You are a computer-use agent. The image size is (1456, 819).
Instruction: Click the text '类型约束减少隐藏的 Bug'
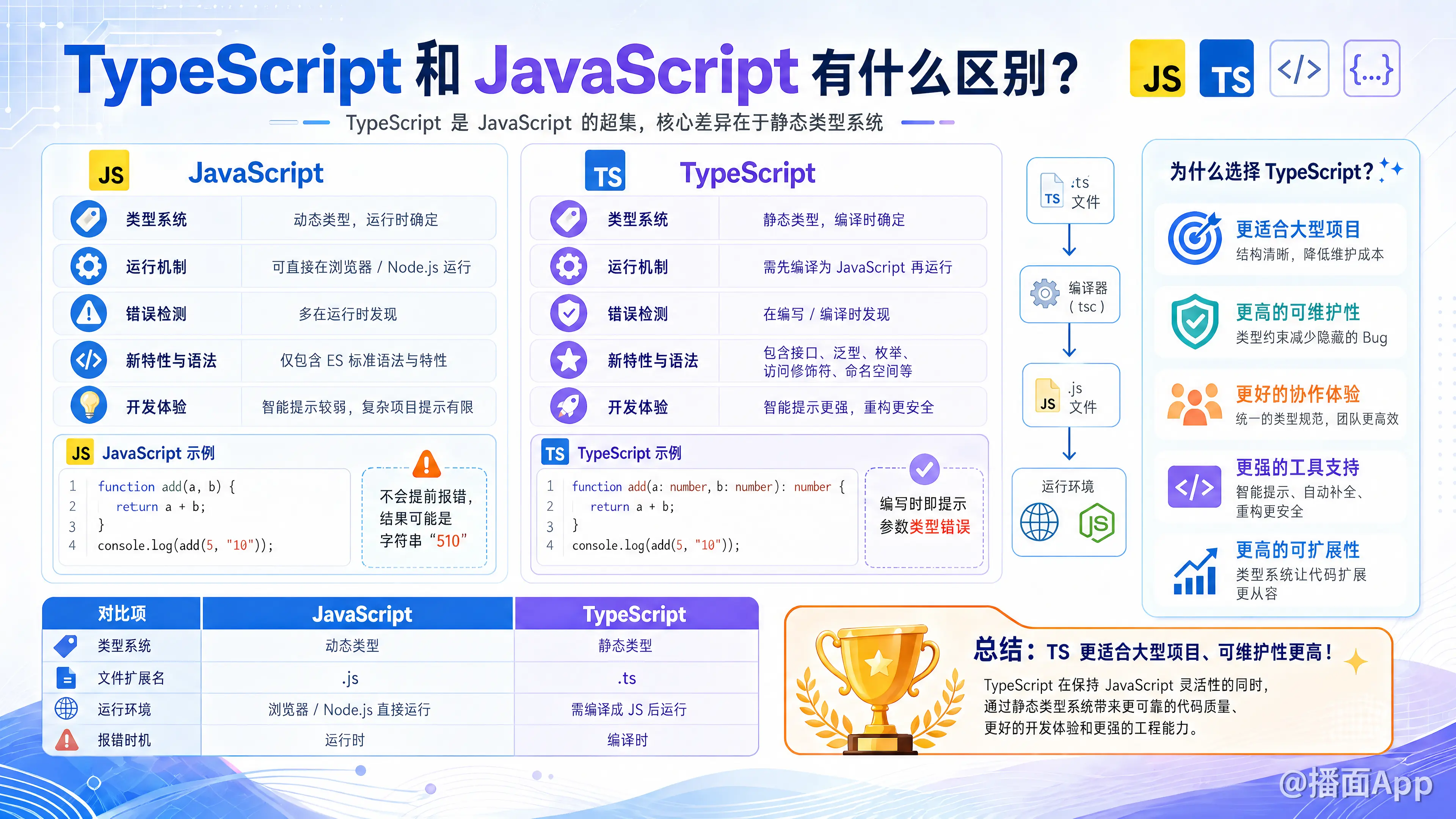1311,337
